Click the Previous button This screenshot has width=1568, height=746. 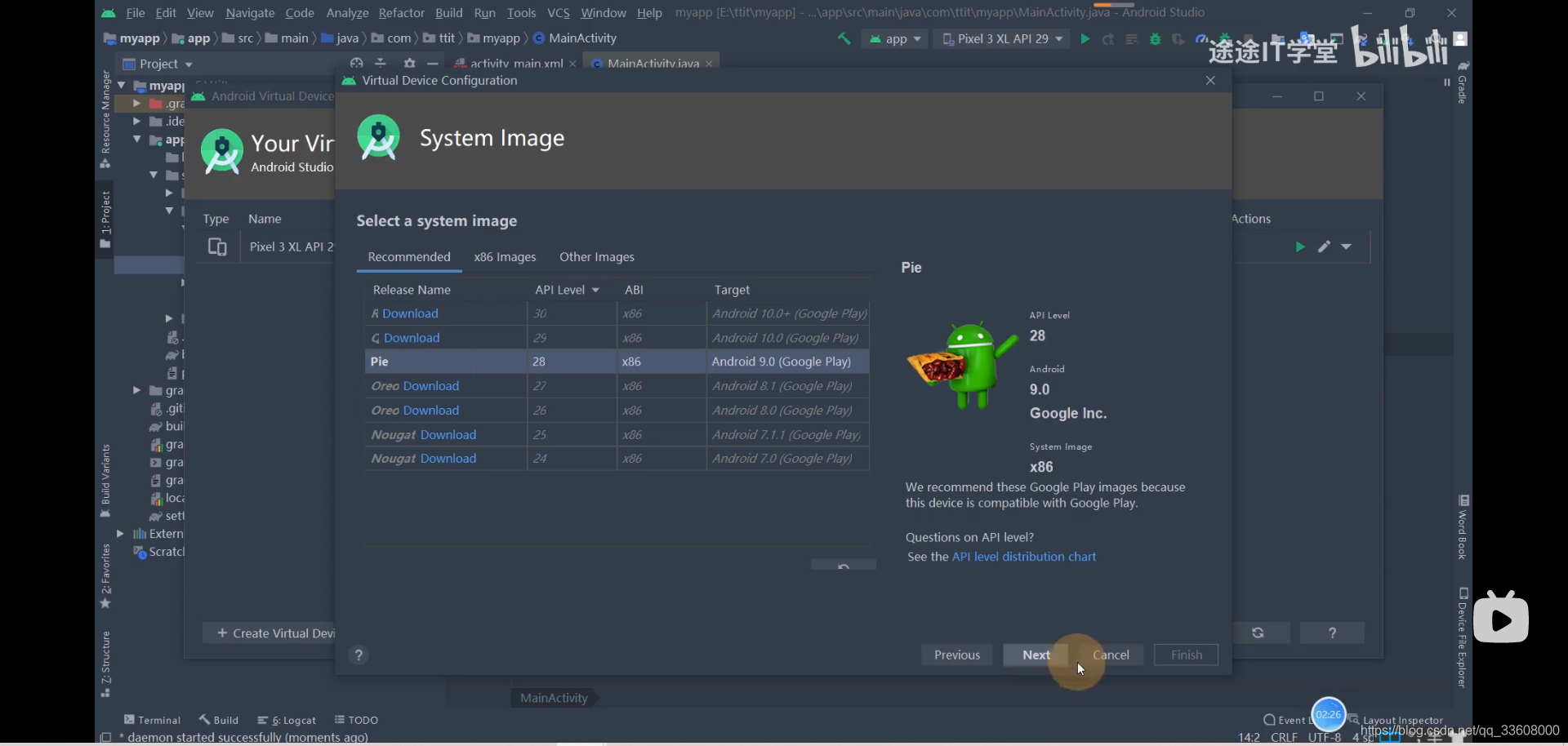point(957,655)
